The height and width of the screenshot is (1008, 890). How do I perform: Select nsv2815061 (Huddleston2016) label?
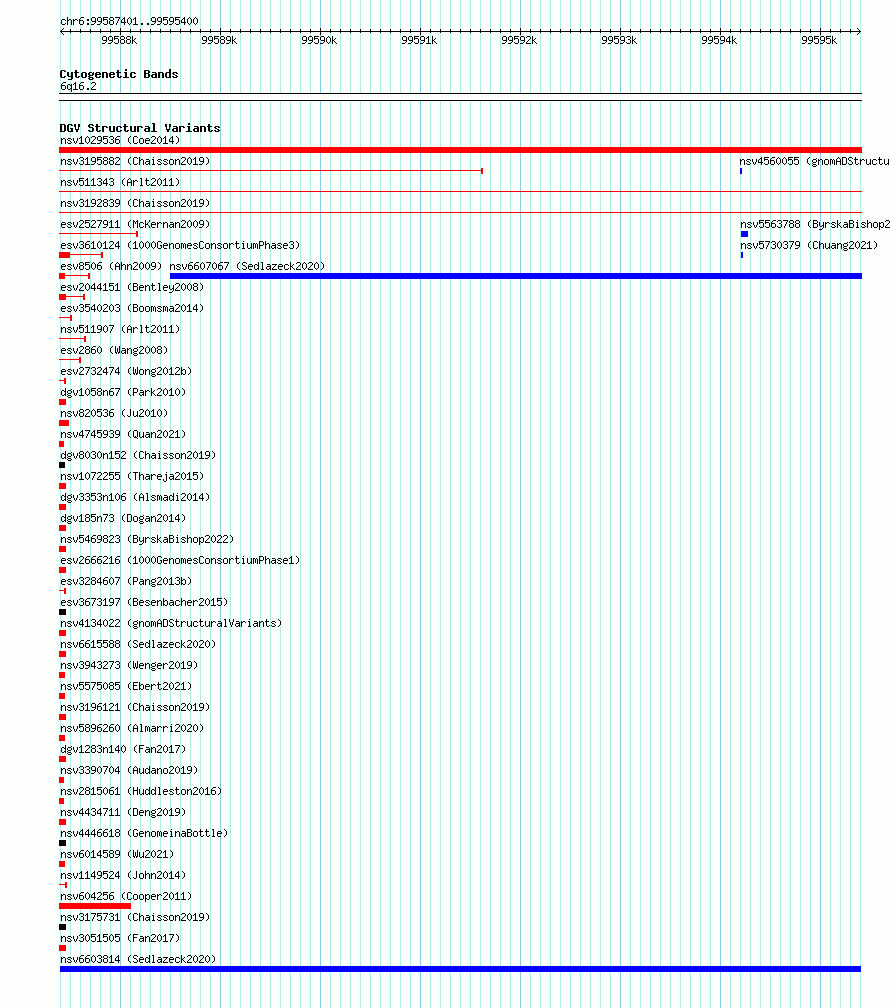141,791
